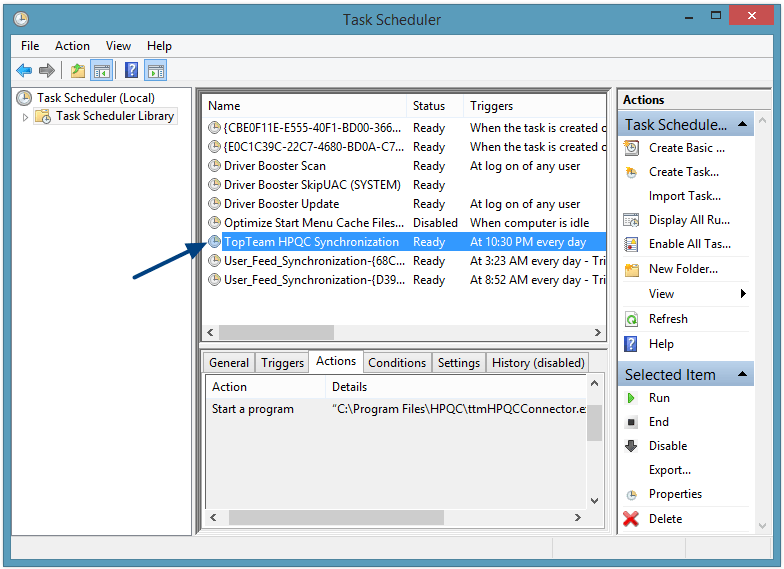784x569 pixels.
Task: Select the Driver Booster Update task
Action: tap(281, 204)
